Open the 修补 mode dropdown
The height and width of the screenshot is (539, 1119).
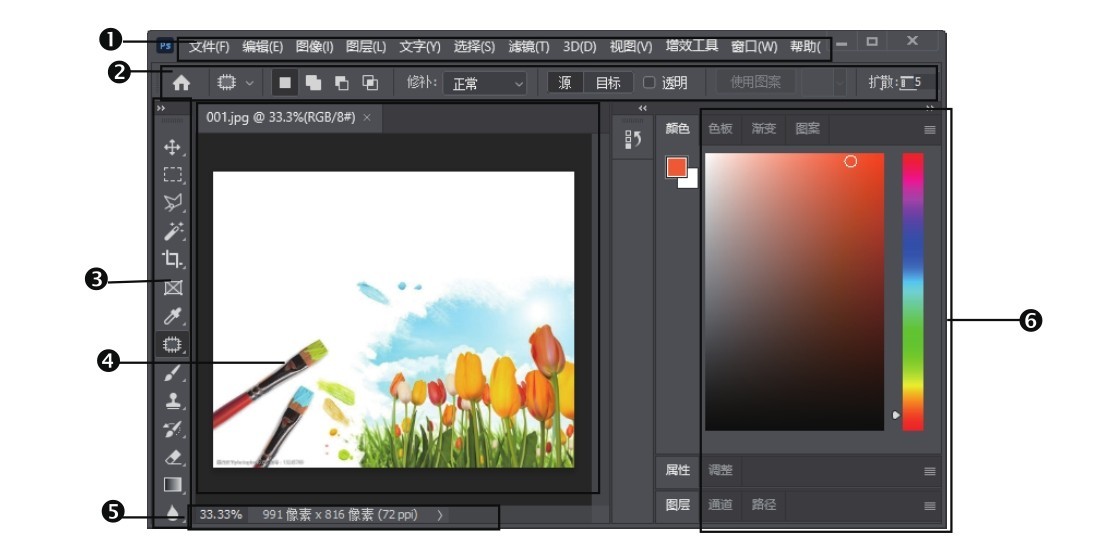(486, 84)
